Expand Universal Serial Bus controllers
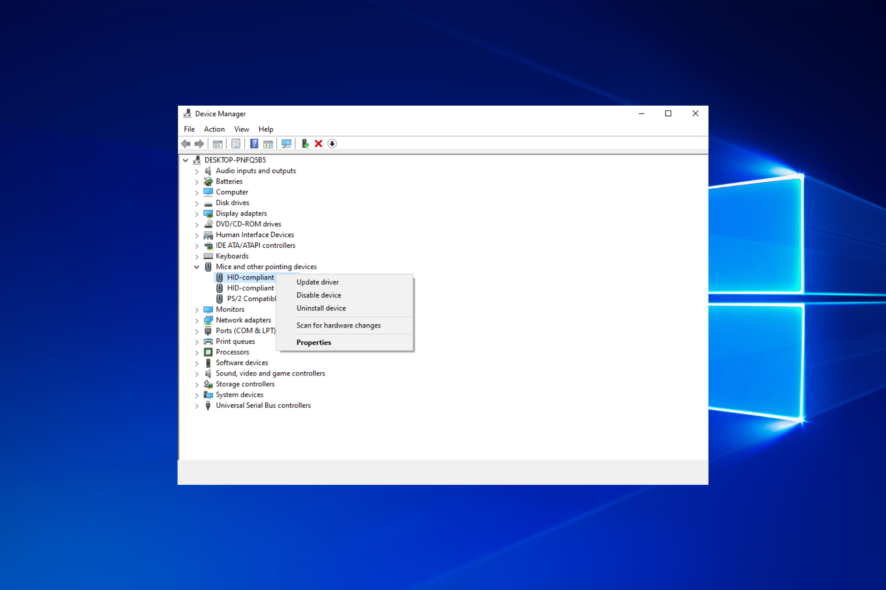886x590 pixels. tap(196, 405)
